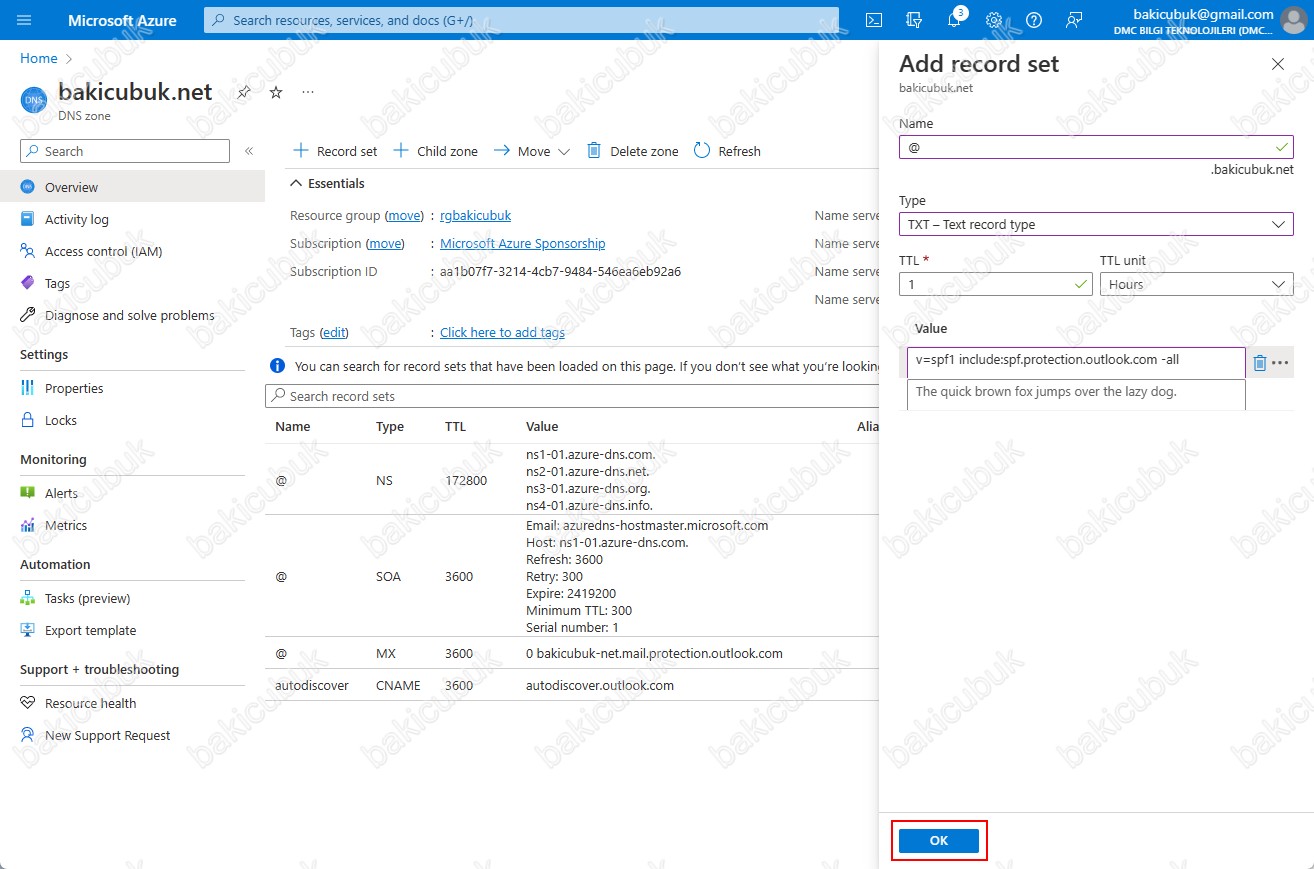Close the Add record set panel
The image size is (1314, 869).
pyautogui.click(x=1277, y=64)
